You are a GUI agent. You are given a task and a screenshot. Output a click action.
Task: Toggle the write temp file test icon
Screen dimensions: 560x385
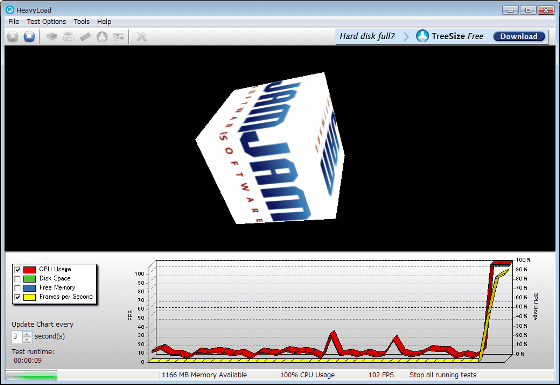point(68,36)
